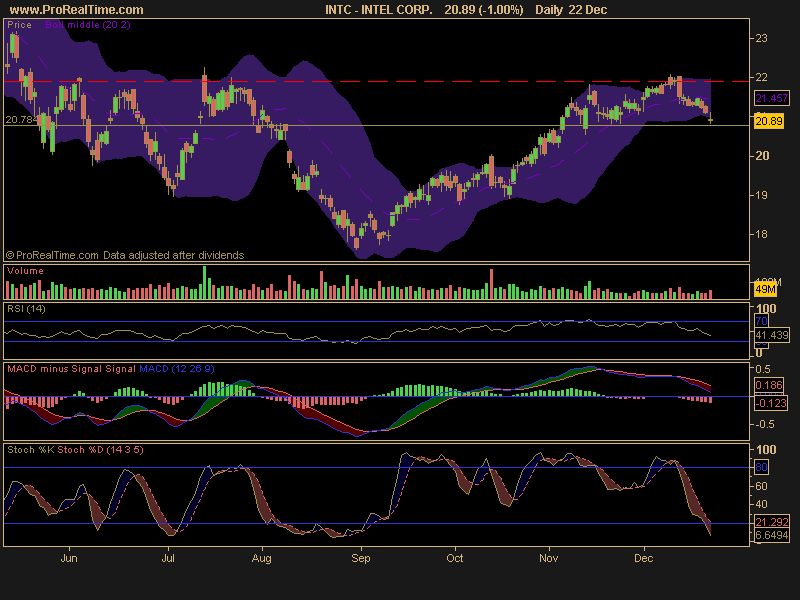800x600 pixels.
Task: Click the stochastic 80 level tag
Action: 761,467
